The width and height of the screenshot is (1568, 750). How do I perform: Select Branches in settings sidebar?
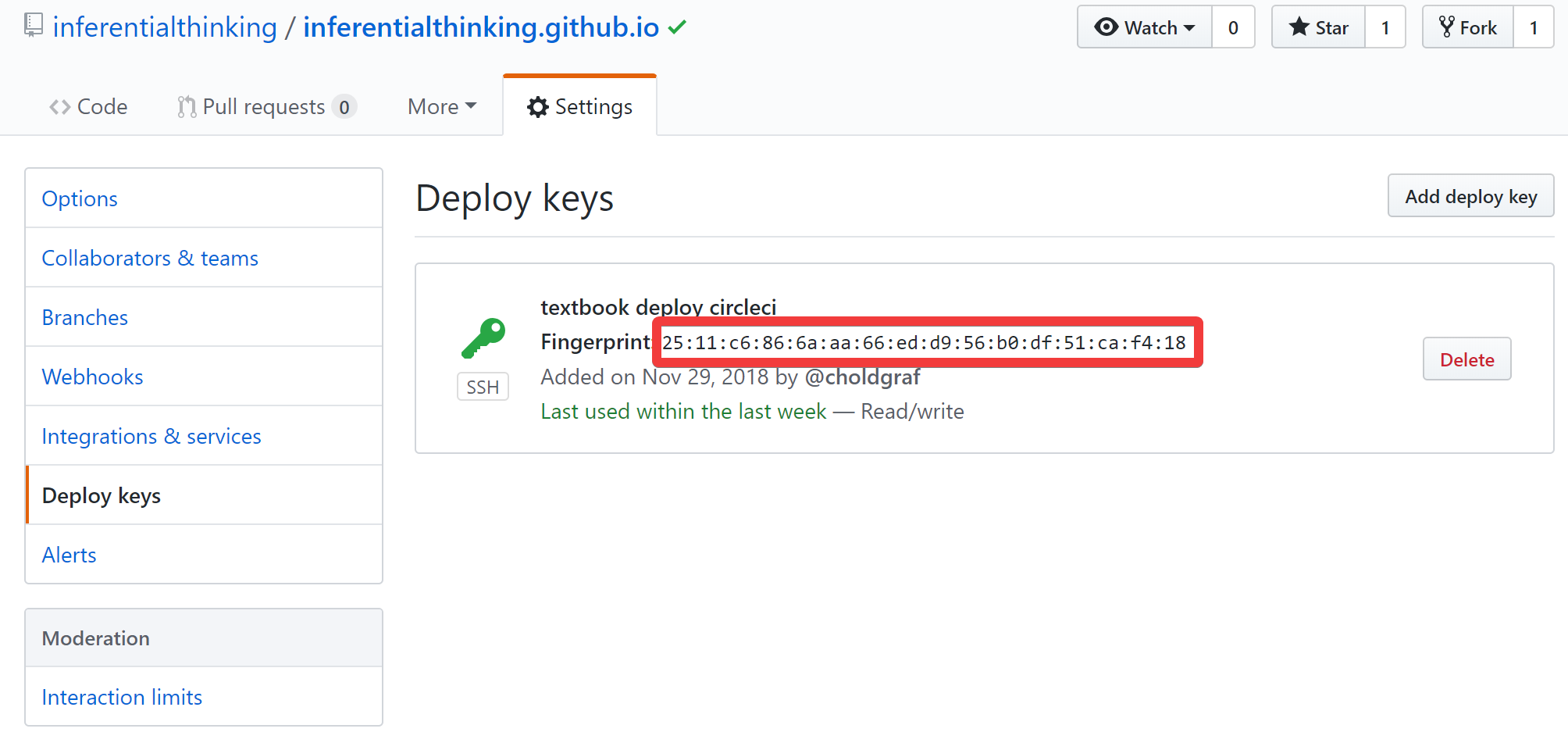84,318
